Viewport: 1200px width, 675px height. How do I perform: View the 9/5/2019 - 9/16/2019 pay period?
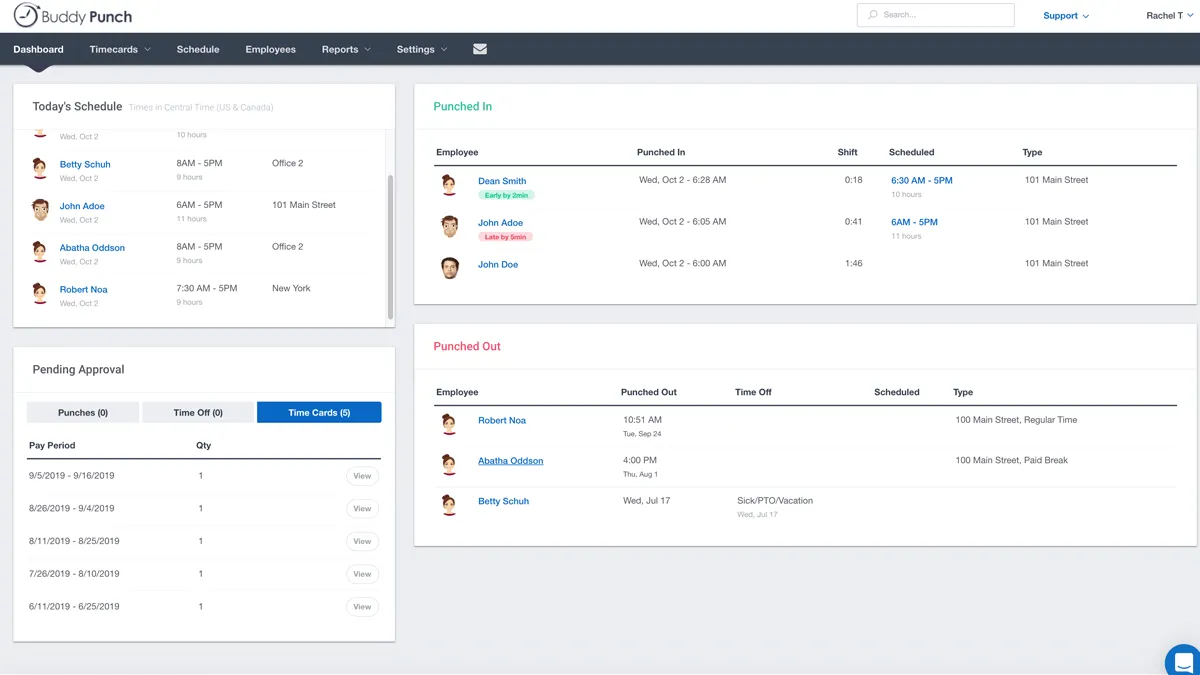coord(362,476)
